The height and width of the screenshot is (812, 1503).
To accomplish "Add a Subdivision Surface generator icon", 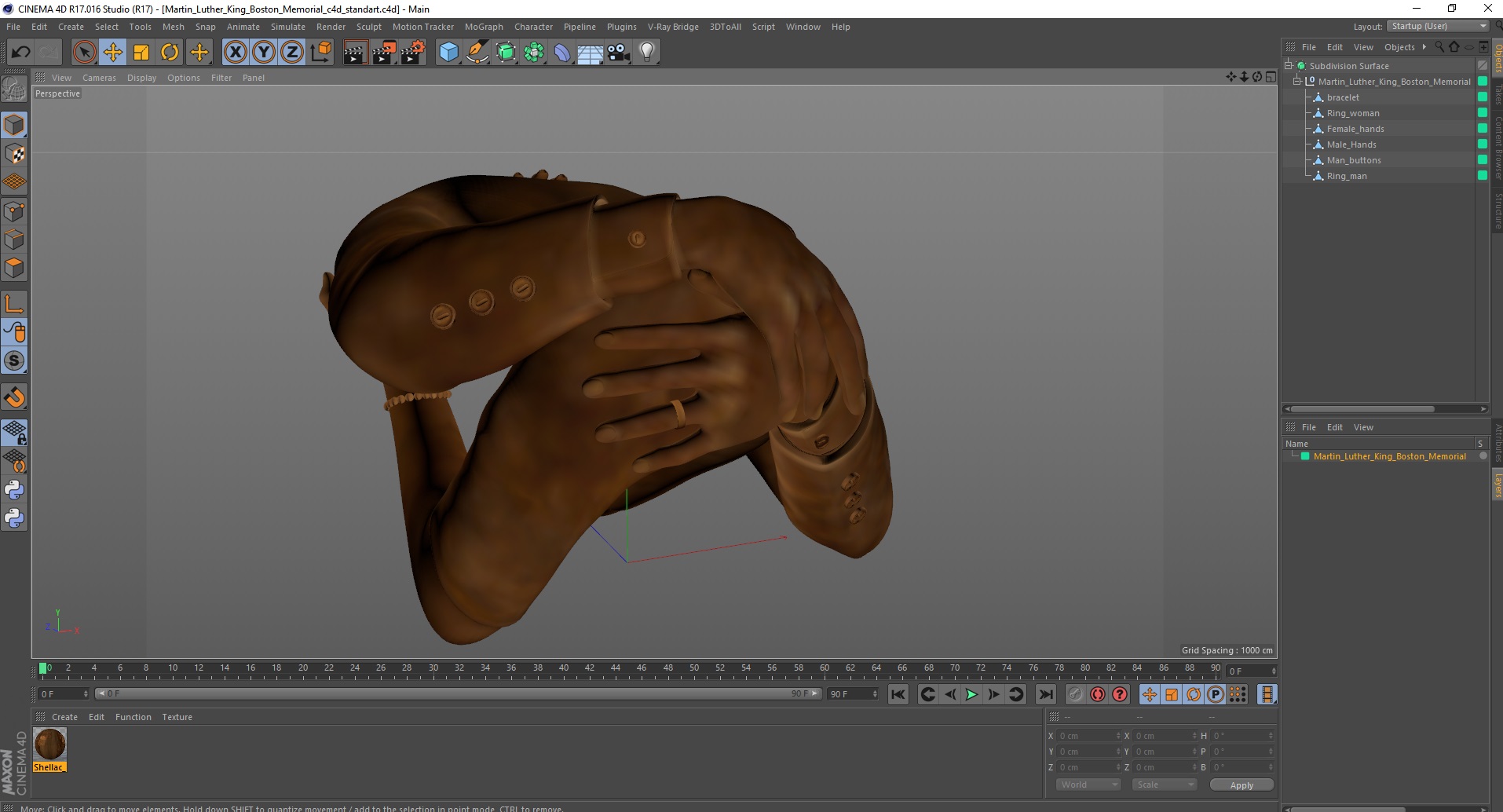I will coord(506,53).
